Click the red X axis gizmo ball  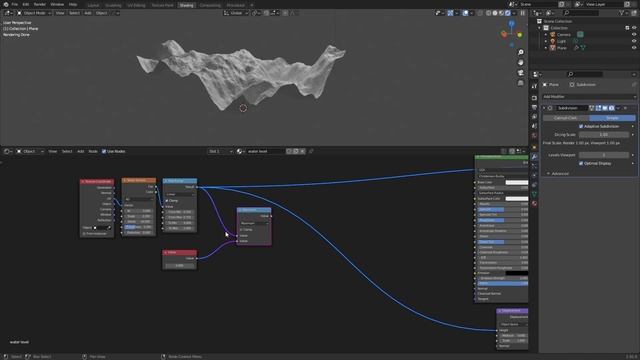[x=504, y=34]
